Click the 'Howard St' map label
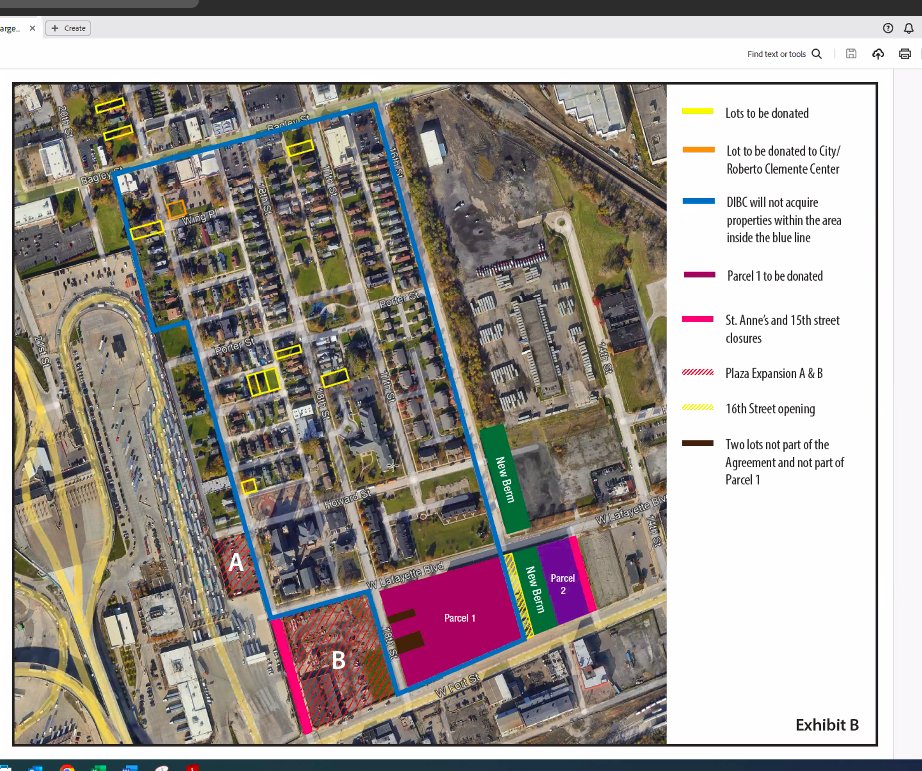 (x=348, y=500)
